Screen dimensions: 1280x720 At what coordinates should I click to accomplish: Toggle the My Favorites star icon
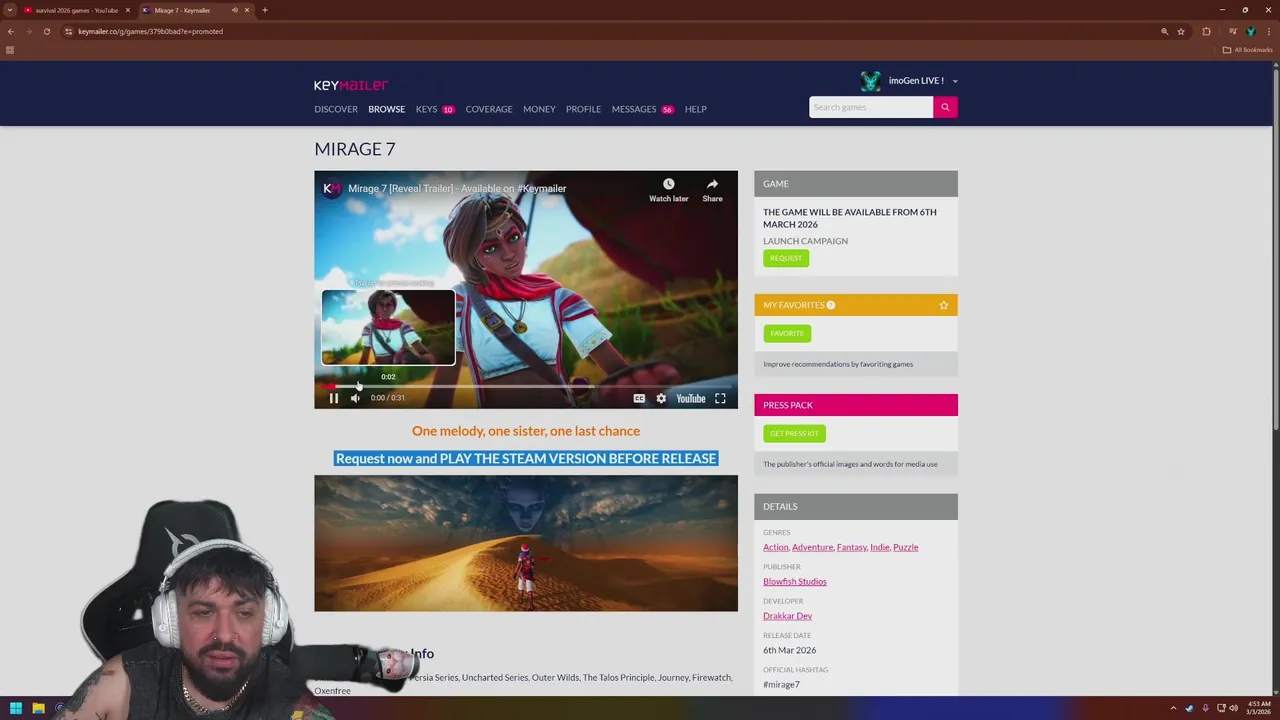(943, 305)
